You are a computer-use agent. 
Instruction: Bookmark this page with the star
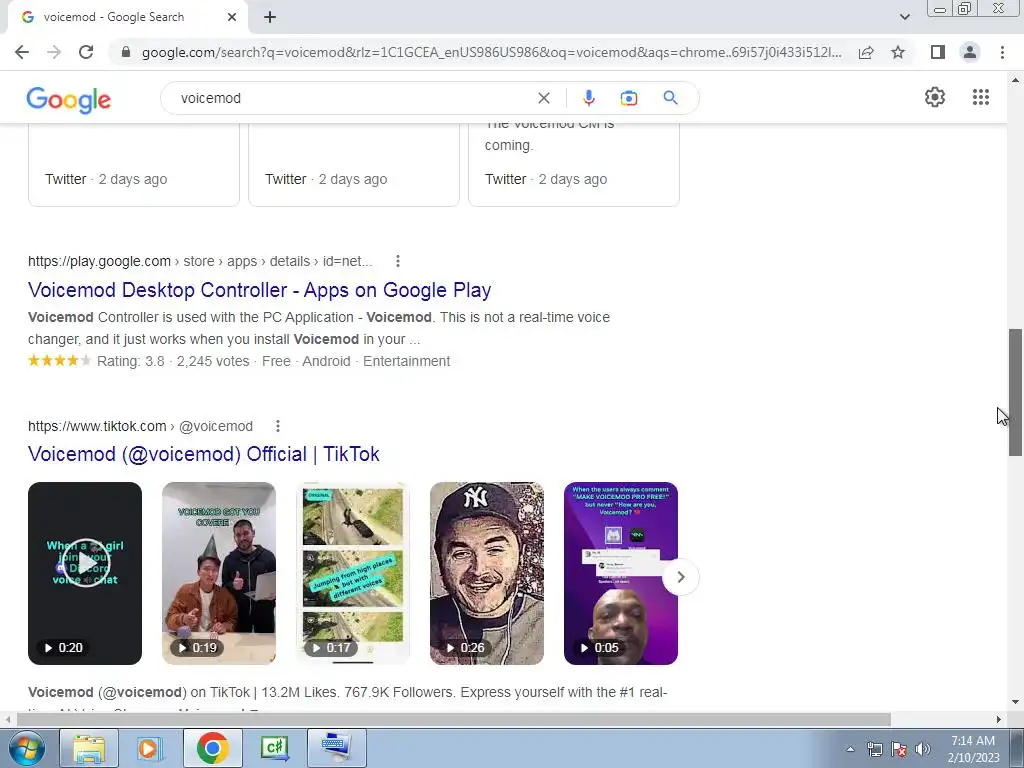pyautogui.click(x=898, y=52)
